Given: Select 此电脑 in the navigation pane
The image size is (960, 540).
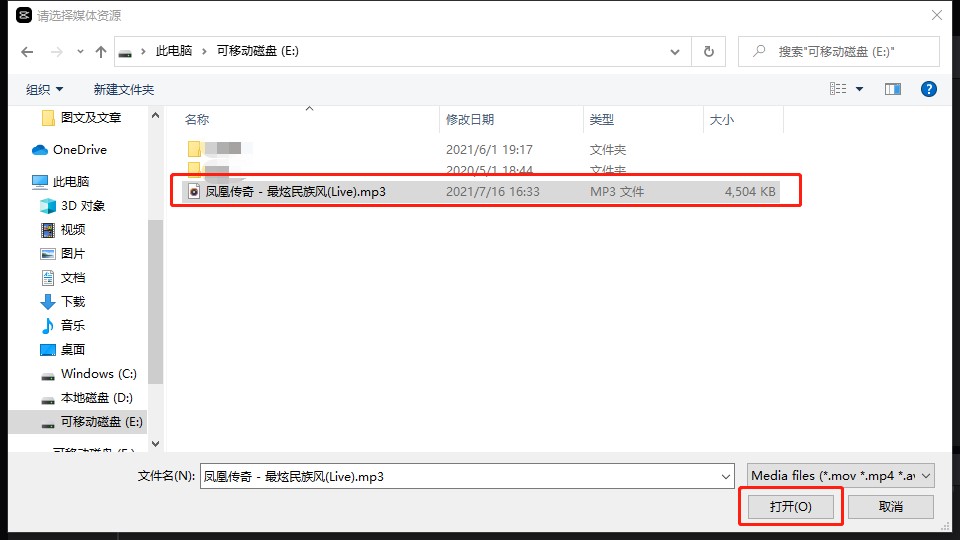Looking at the screenshot, I should [x=61, y=181].
